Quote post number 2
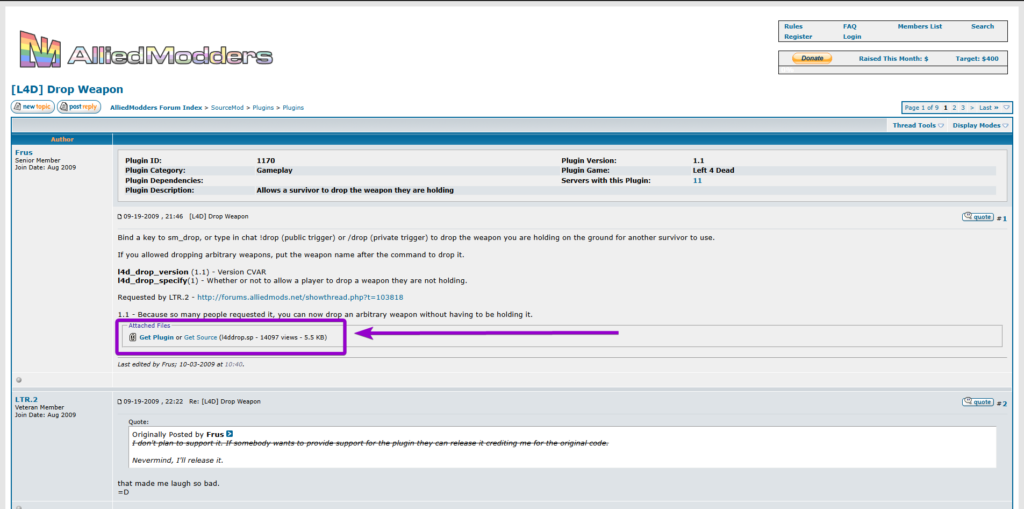 978,402
